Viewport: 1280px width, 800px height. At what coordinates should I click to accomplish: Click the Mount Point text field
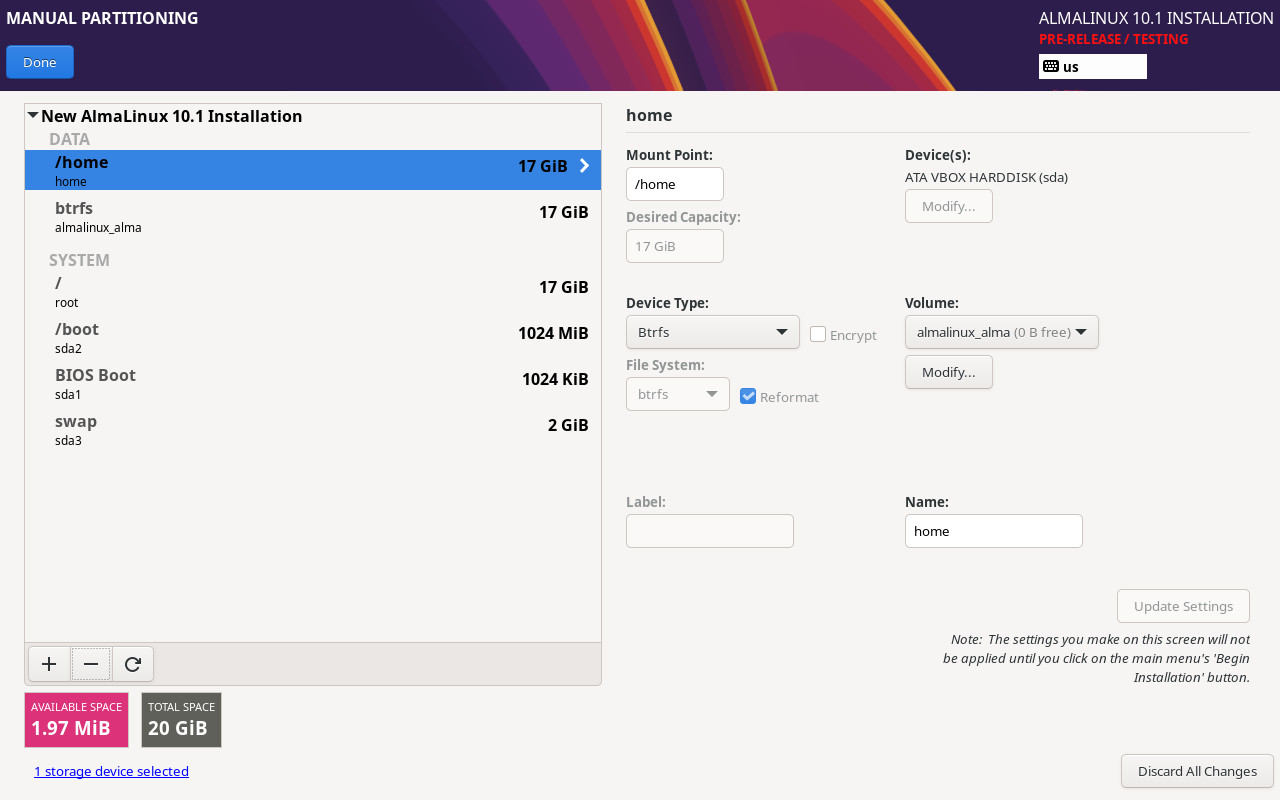point(674,184)
